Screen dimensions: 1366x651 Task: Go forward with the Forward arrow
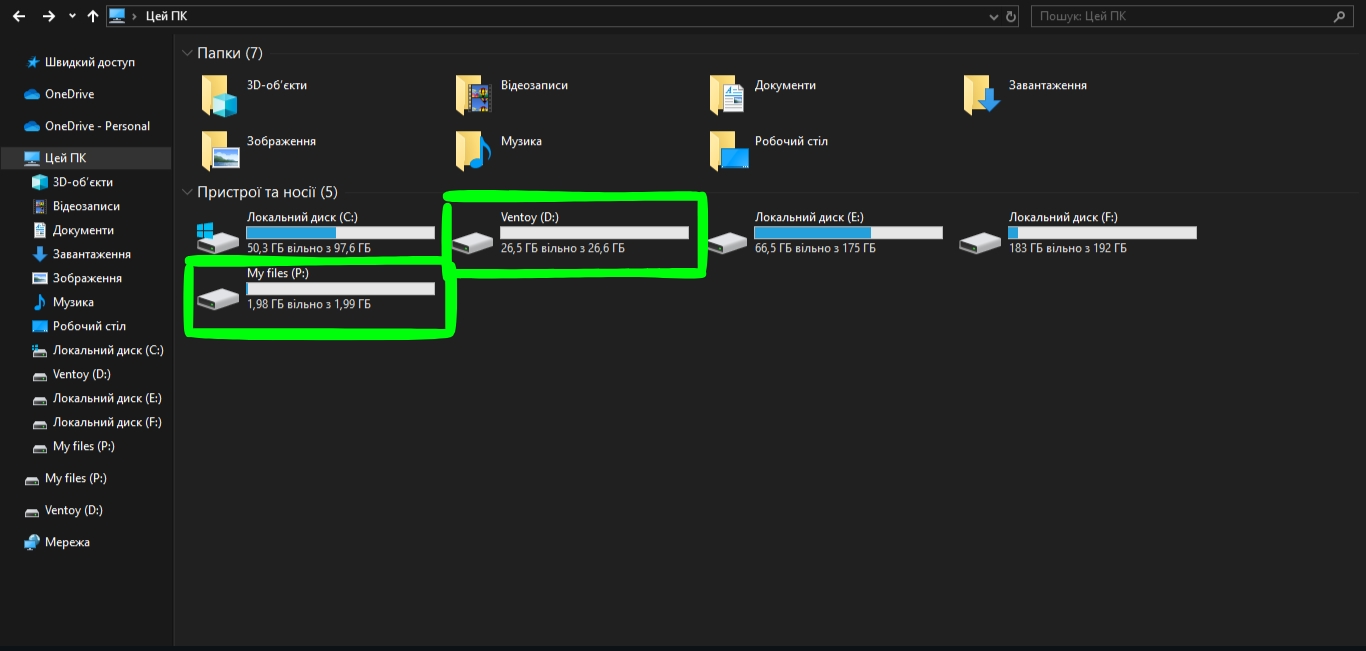click(49, 16)
